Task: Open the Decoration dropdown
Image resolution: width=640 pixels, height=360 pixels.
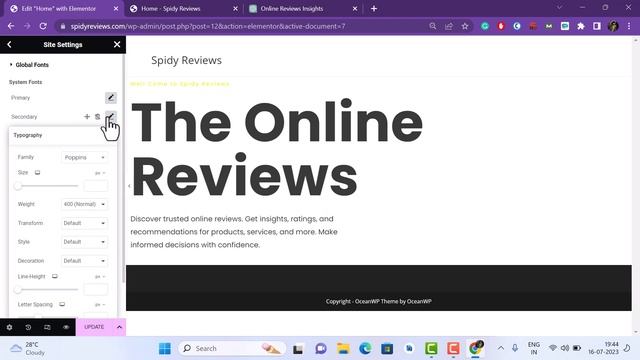Action: tap(84, 261)
